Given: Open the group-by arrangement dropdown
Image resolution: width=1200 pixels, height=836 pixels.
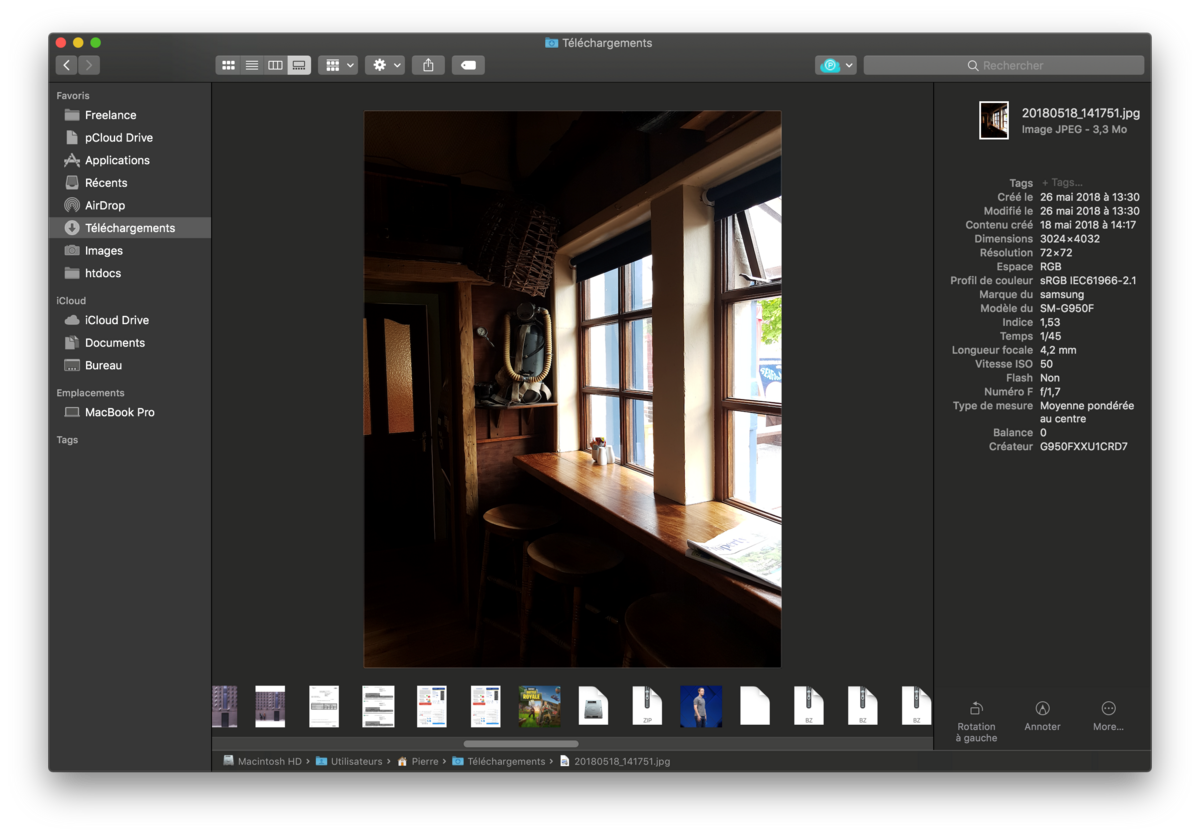Looking at the screenshot, I should pos(338,65).
